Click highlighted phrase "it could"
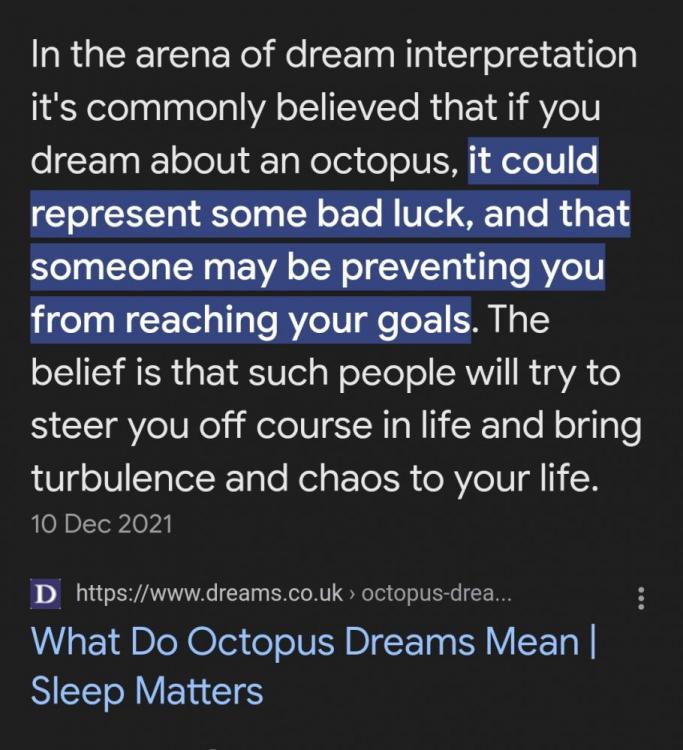 534,162
